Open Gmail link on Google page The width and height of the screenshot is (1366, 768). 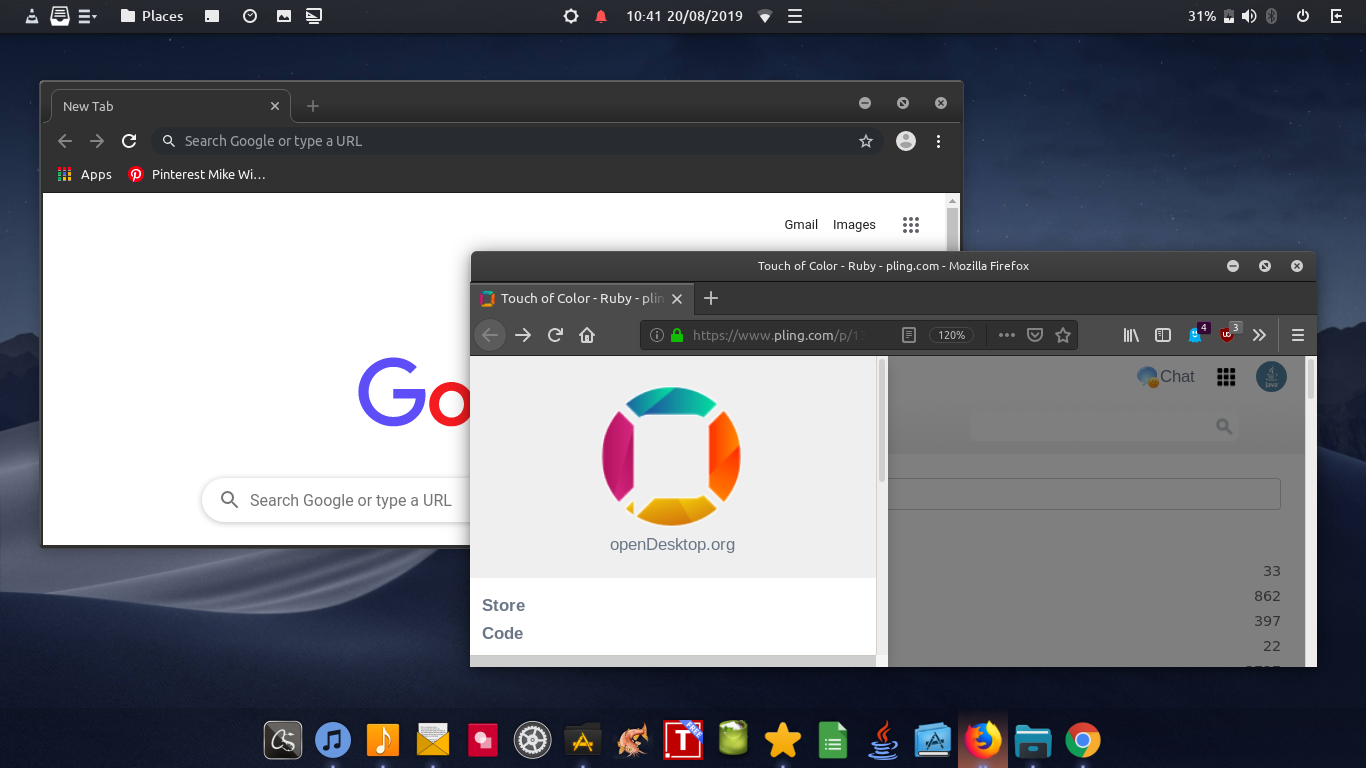click(801, 225)
